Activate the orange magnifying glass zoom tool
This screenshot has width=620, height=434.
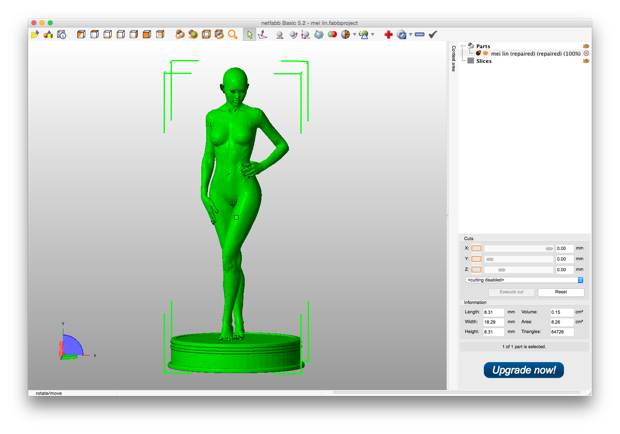(x=232, y=35)
